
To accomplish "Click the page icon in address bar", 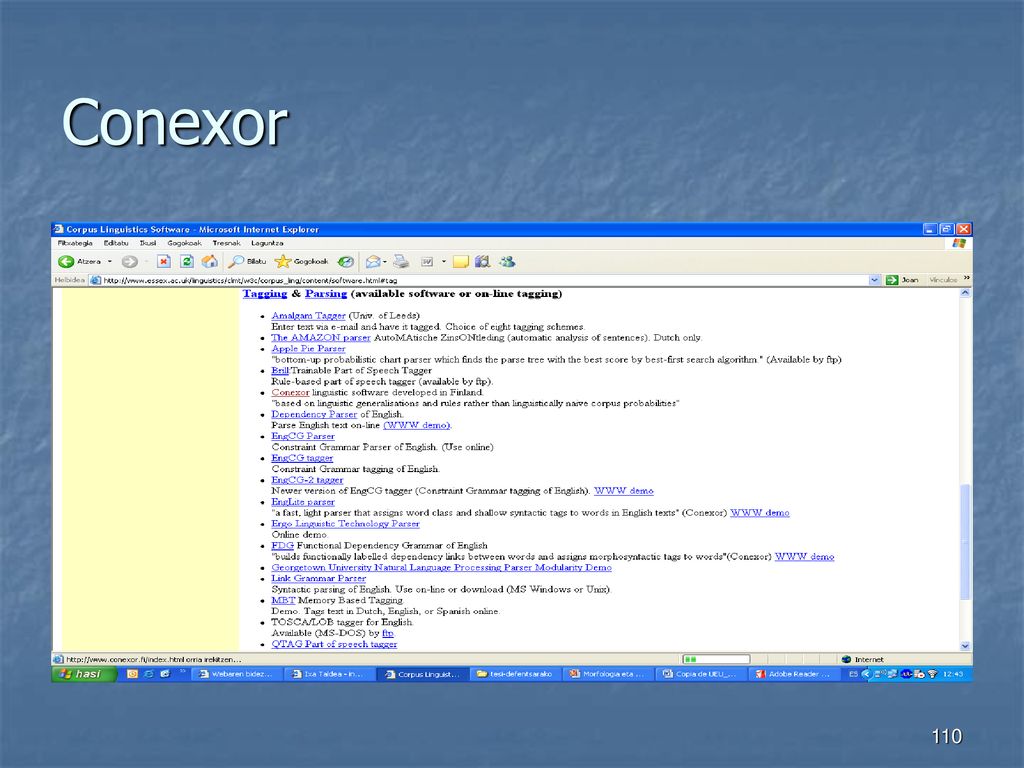I will point(95,280).
